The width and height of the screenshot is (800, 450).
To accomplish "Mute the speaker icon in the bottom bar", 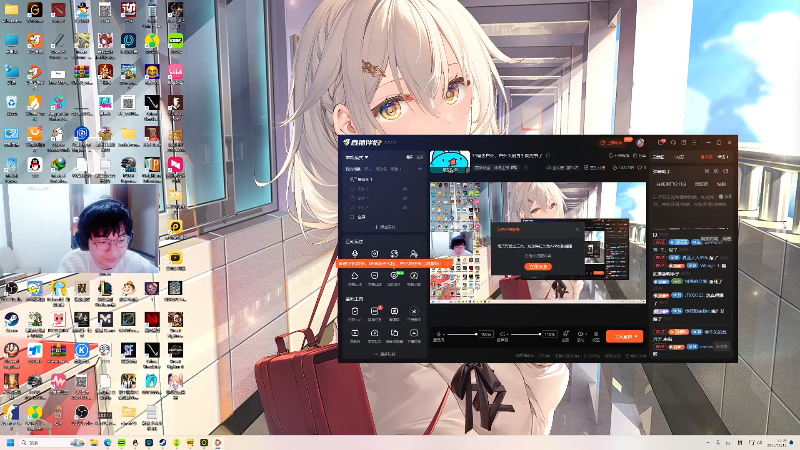I will coord(502,334).
